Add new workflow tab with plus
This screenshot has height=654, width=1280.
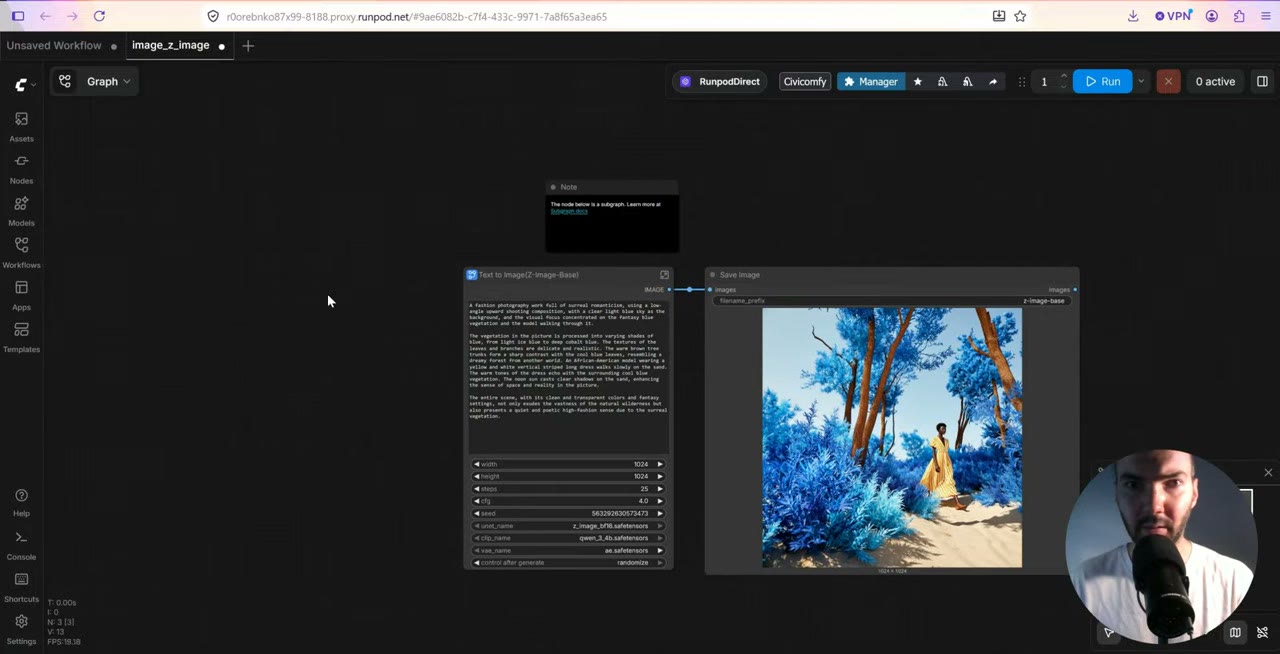click(x=248, y=46)
